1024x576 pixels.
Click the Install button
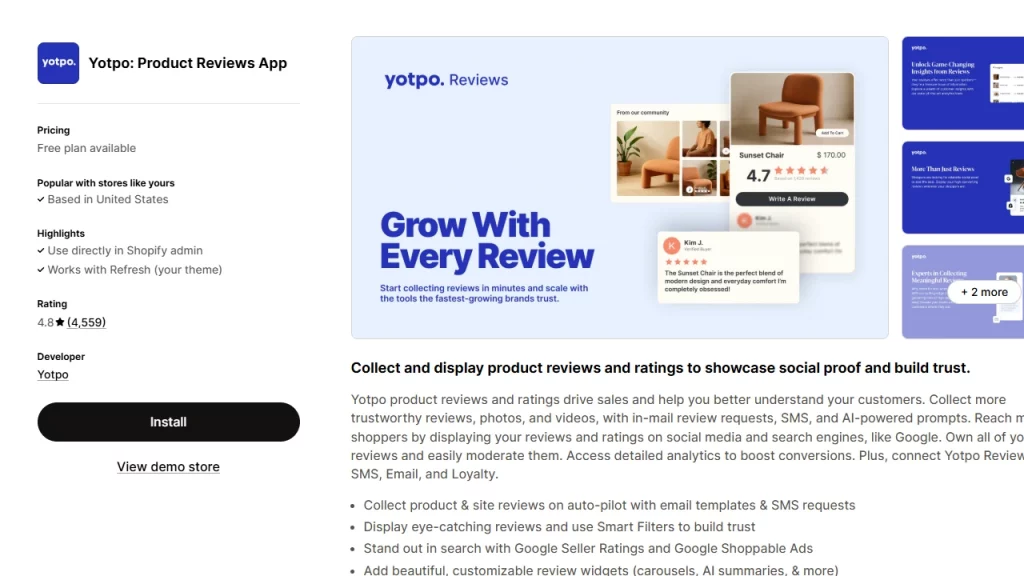168,422
